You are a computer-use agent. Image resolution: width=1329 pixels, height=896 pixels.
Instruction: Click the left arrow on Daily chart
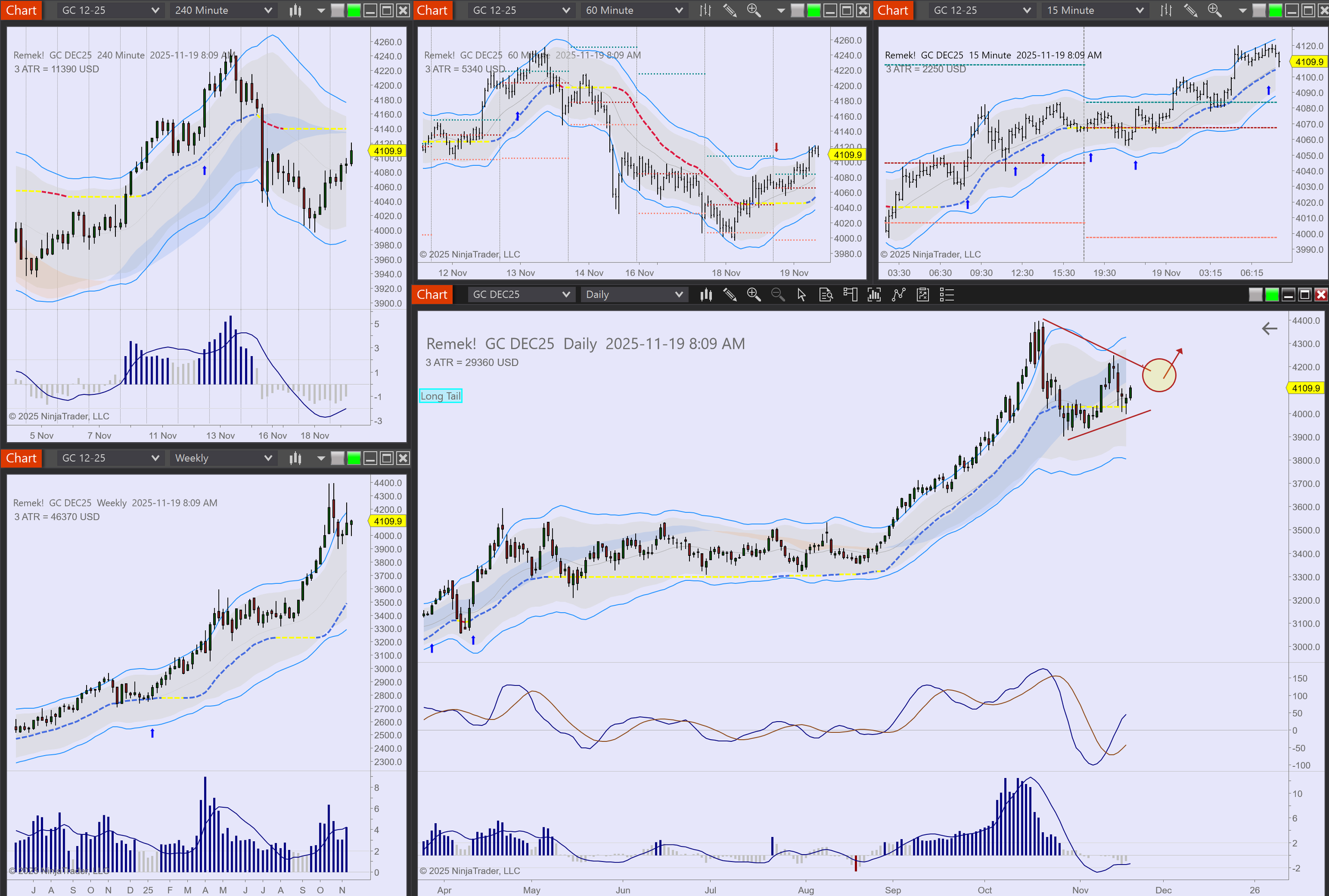pos(1269,328)
